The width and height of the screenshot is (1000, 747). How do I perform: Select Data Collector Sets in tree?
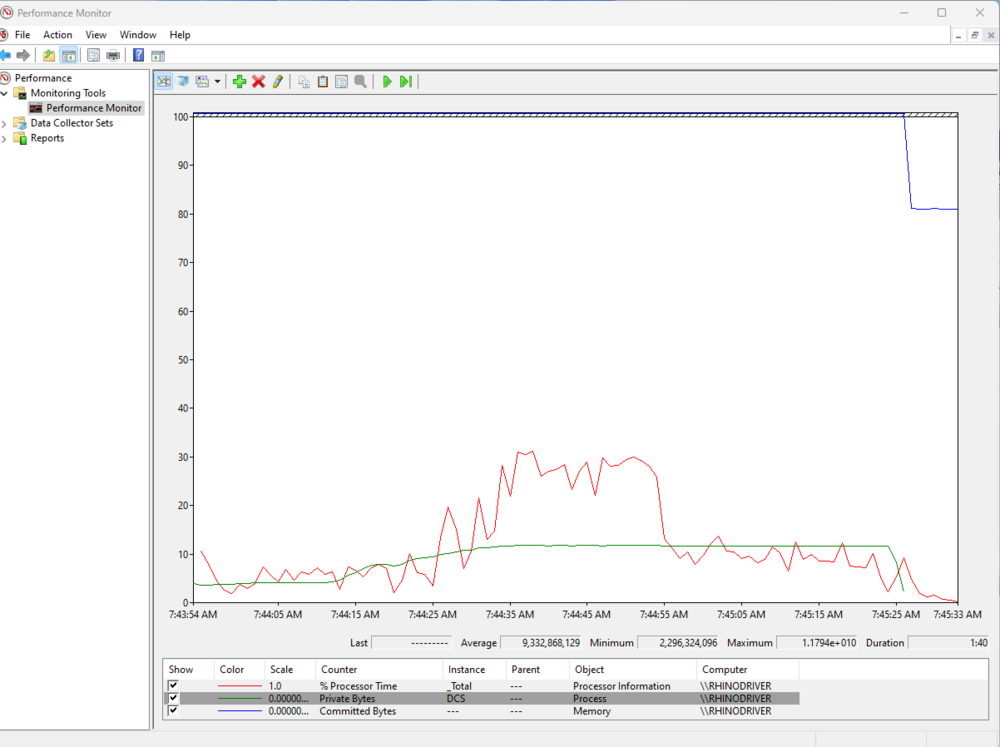[71, 123]
